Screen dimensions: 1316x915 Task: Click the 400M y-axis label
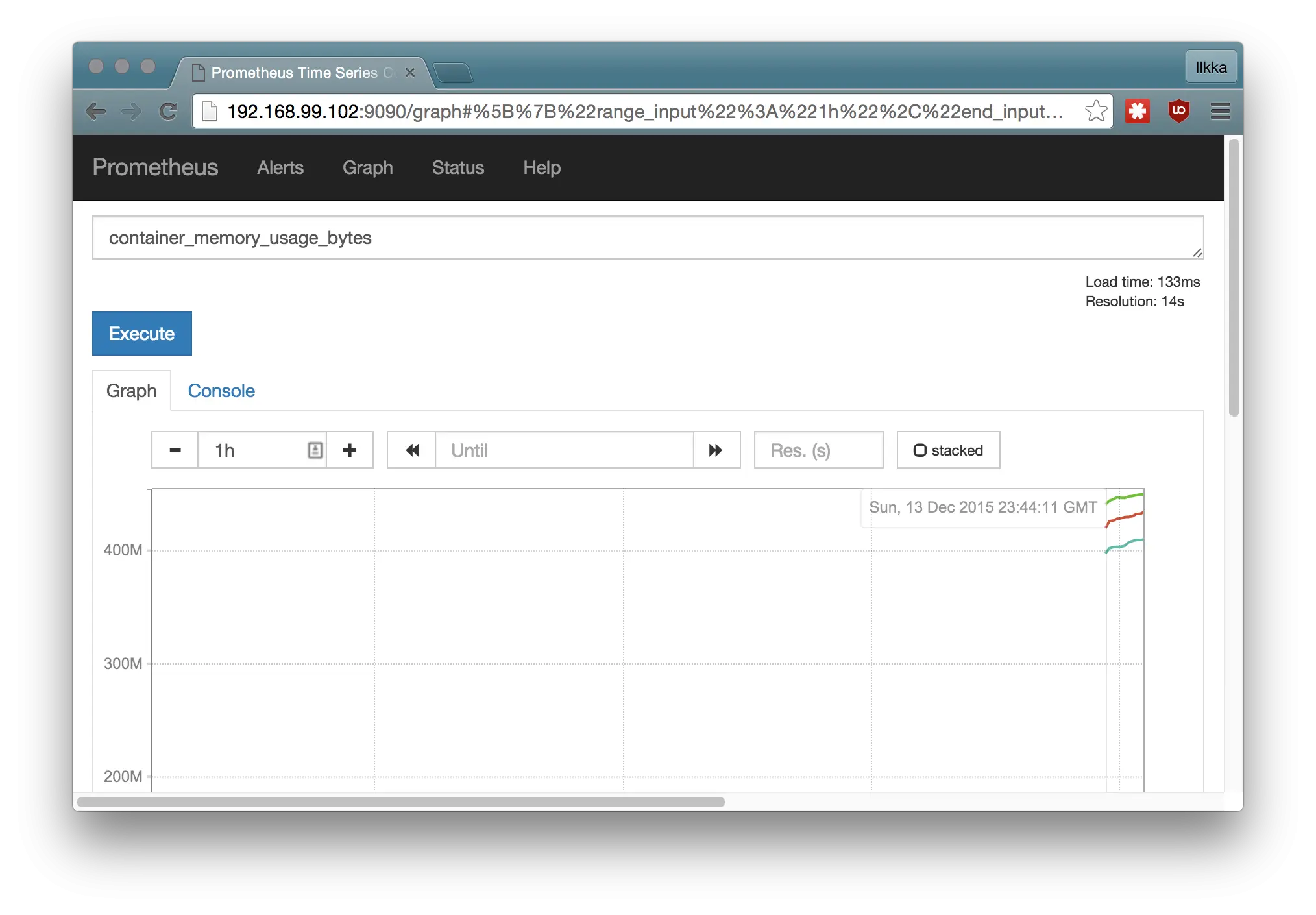(x=123, y=550)
